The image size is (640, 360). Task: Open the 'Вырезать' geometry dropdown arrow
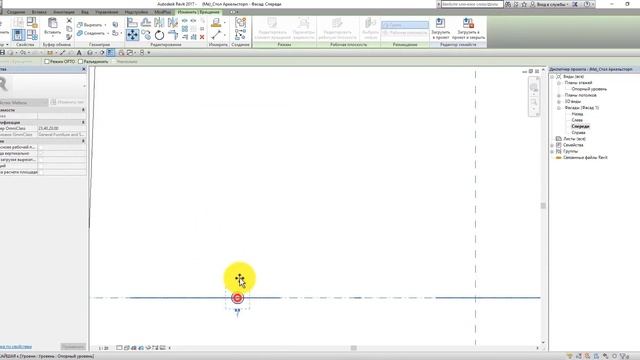coord(105,25)
